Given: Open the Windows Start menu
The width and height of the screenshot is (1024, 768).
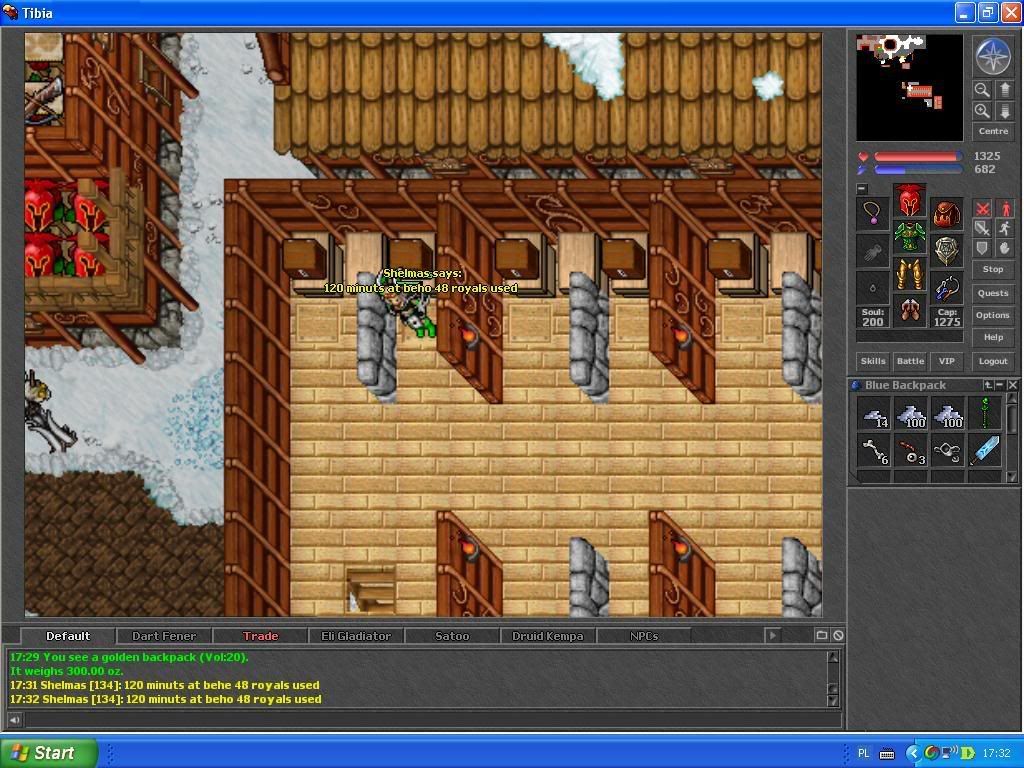Looking at the screenshot, I should tap(48, 753).
